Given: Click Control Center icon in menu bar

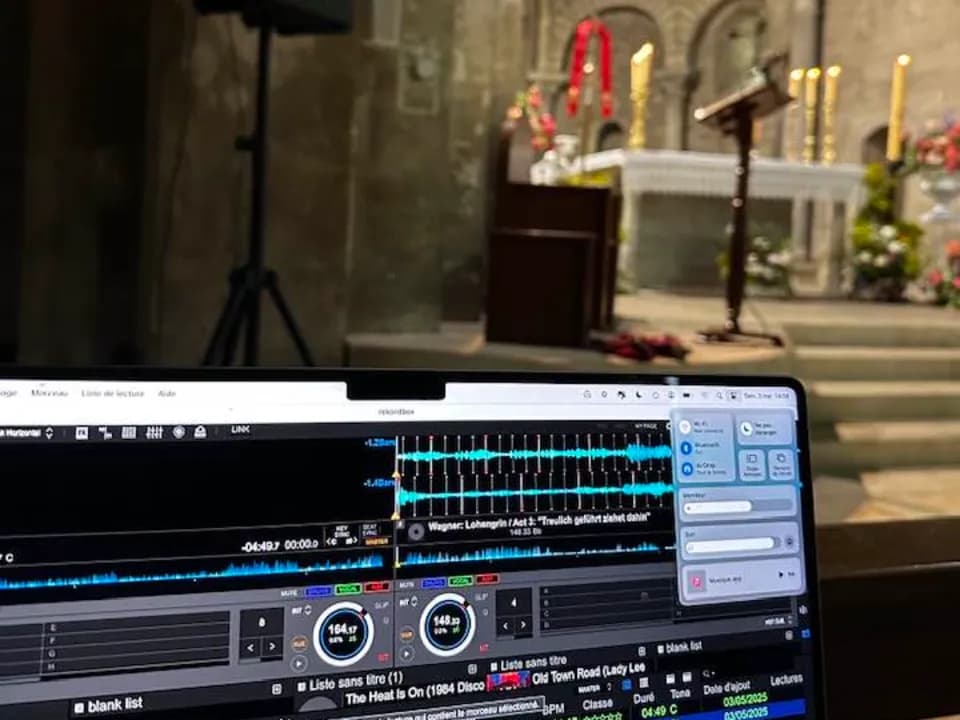Looking at the screenshot, I should (733, 396).
